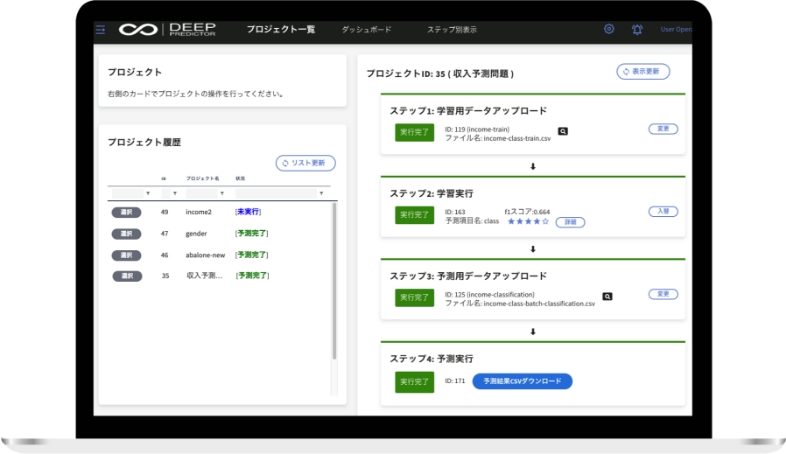Open the notifications bell icon
The height and width of the screenshot is (454, 786).
(x=637, y=29)
